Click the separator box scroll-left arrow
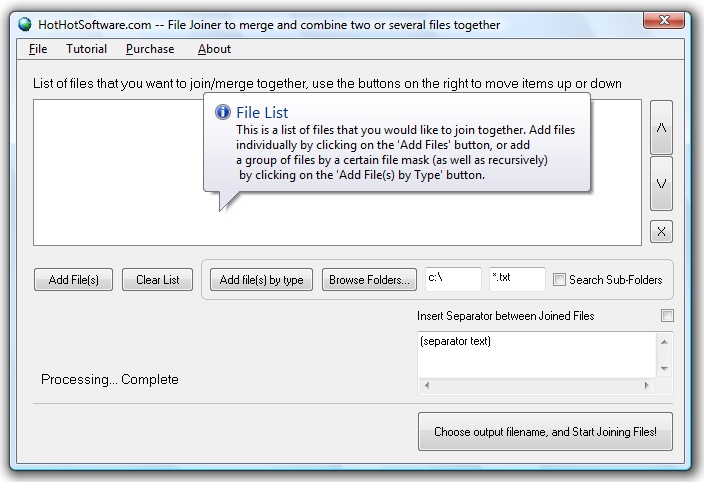Viewport: 704px width, 482px height. click(x=427, y=385)
